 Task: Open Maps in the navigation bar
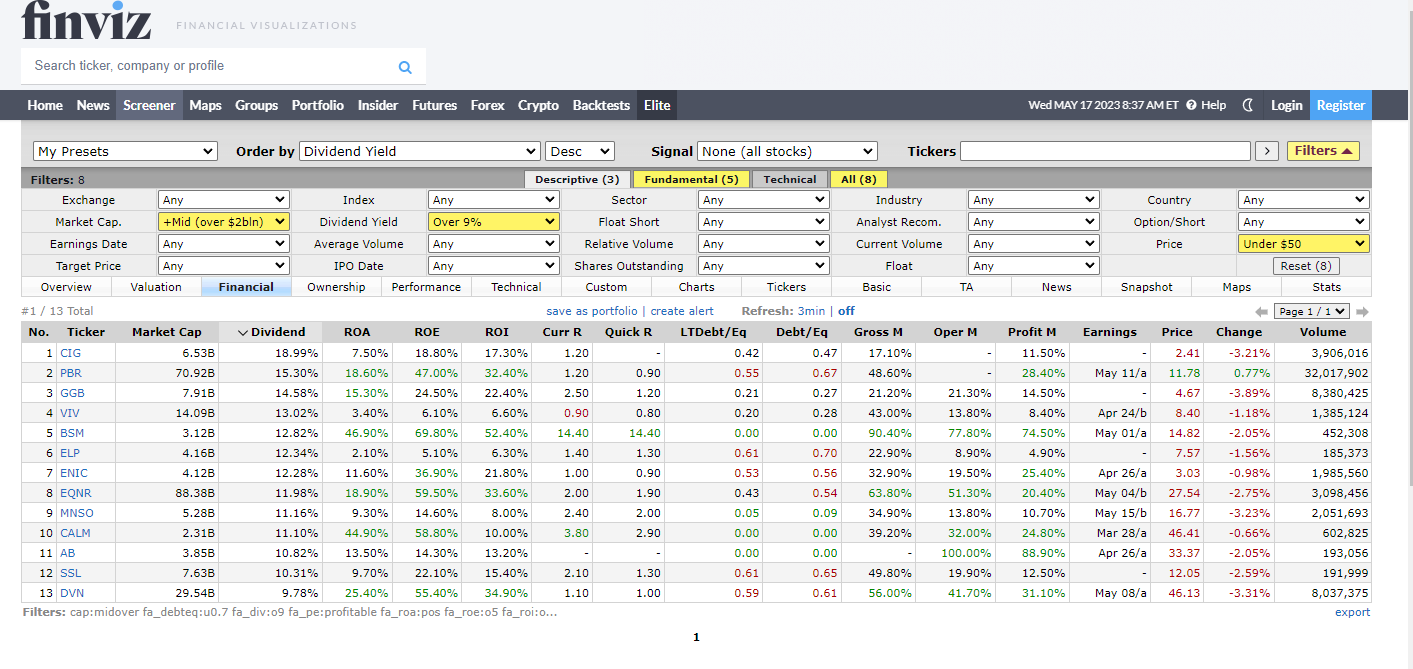pyautogui.click(x=205, y=105)
